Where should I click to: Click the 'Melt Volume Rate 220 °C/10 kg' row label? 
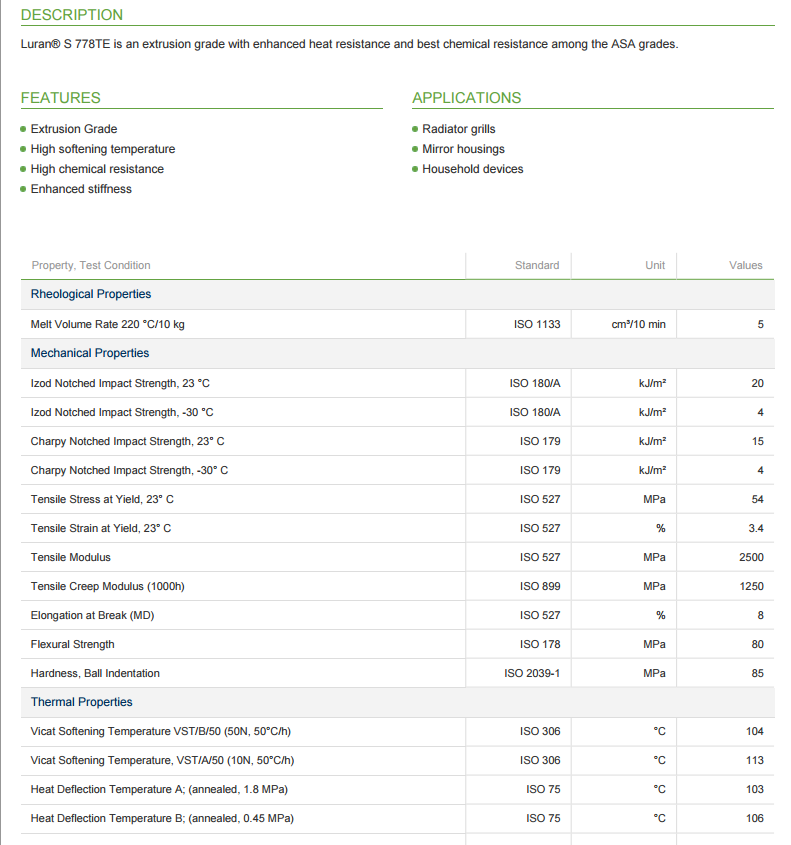[x=108, y=324]
